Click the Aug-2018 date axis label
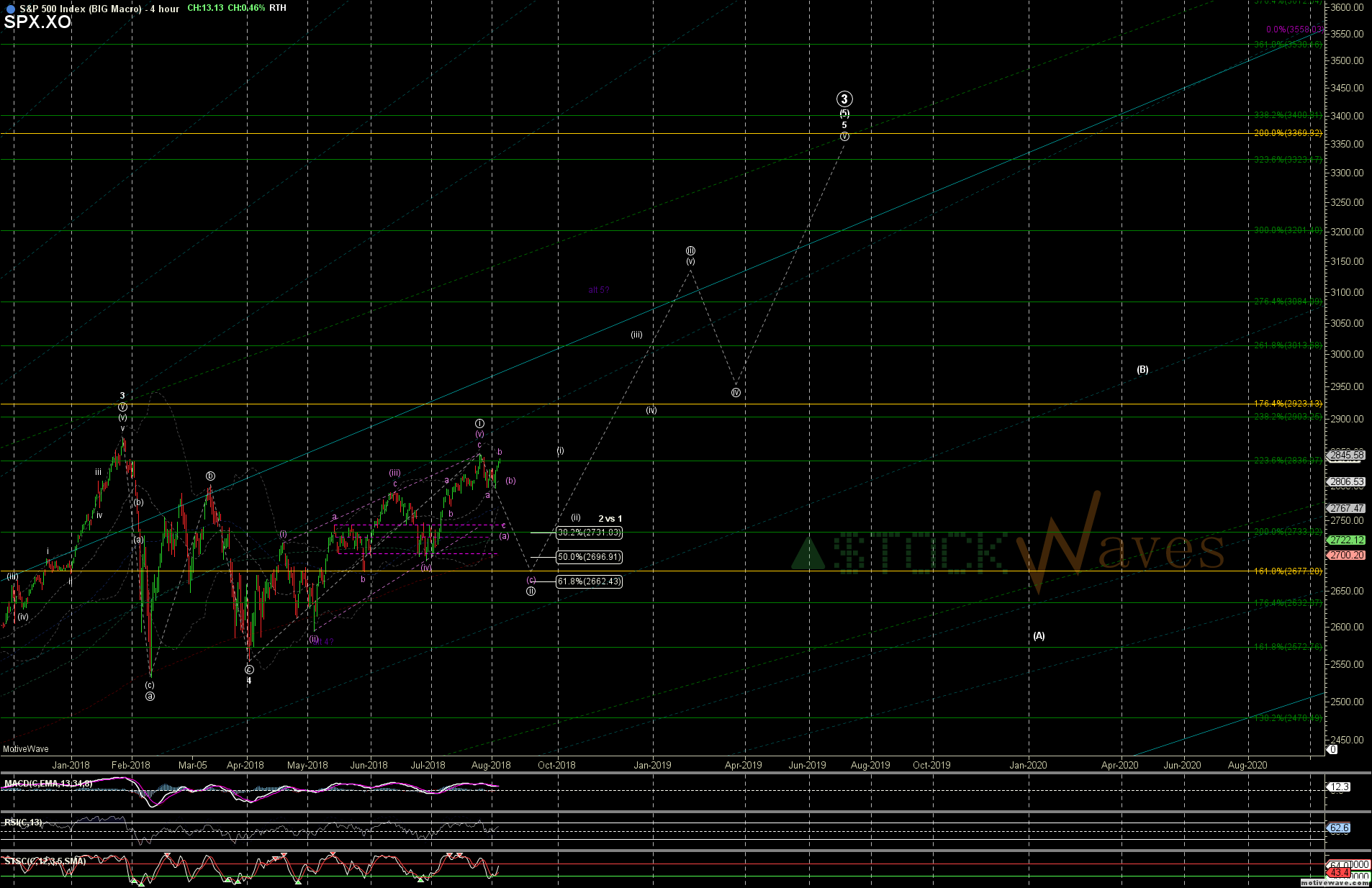This screenshot has height=888, width=1372. [491, 765]
